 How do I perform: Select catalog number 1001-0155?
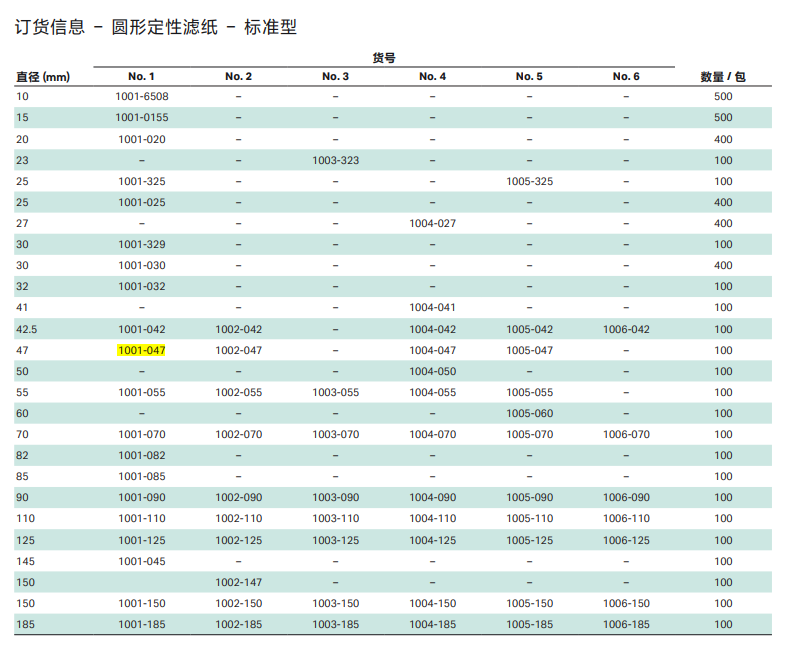pyautogui.click(x=141, y=118)
